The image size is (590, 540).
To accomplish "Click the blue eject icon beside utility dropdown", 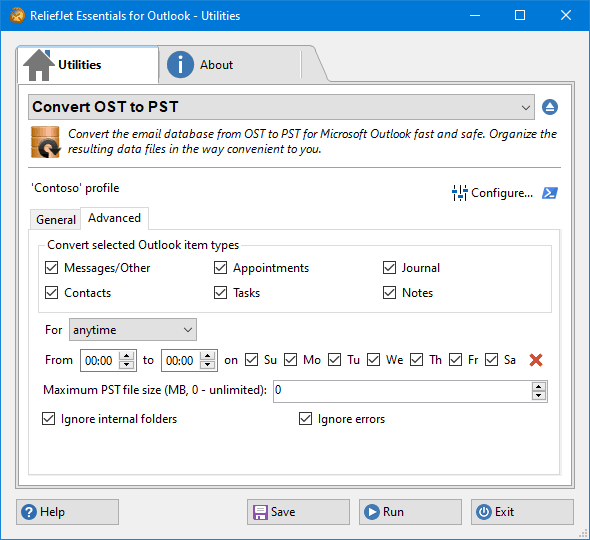I will (550, 107).
